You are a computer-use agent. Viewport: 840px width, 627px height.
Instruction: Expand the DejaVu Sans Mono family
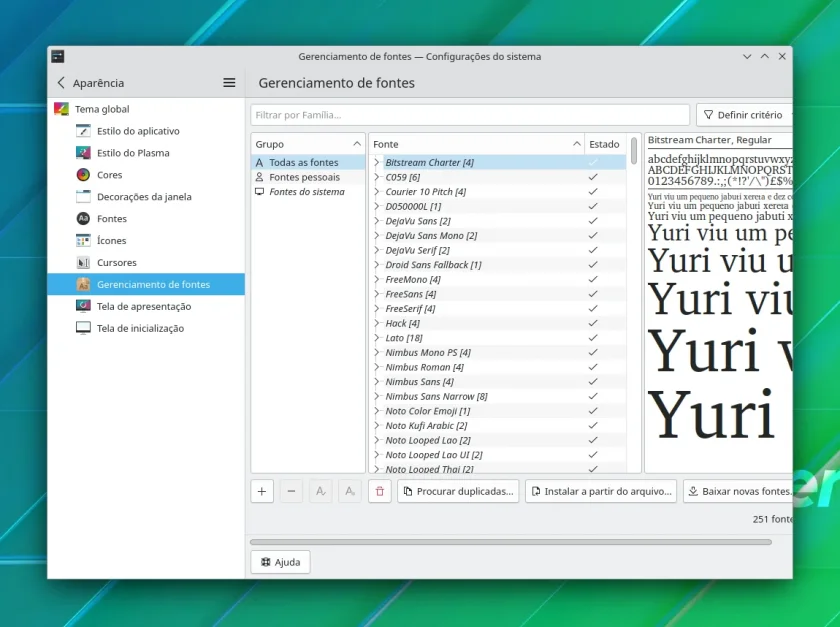[x=377, y=235]
